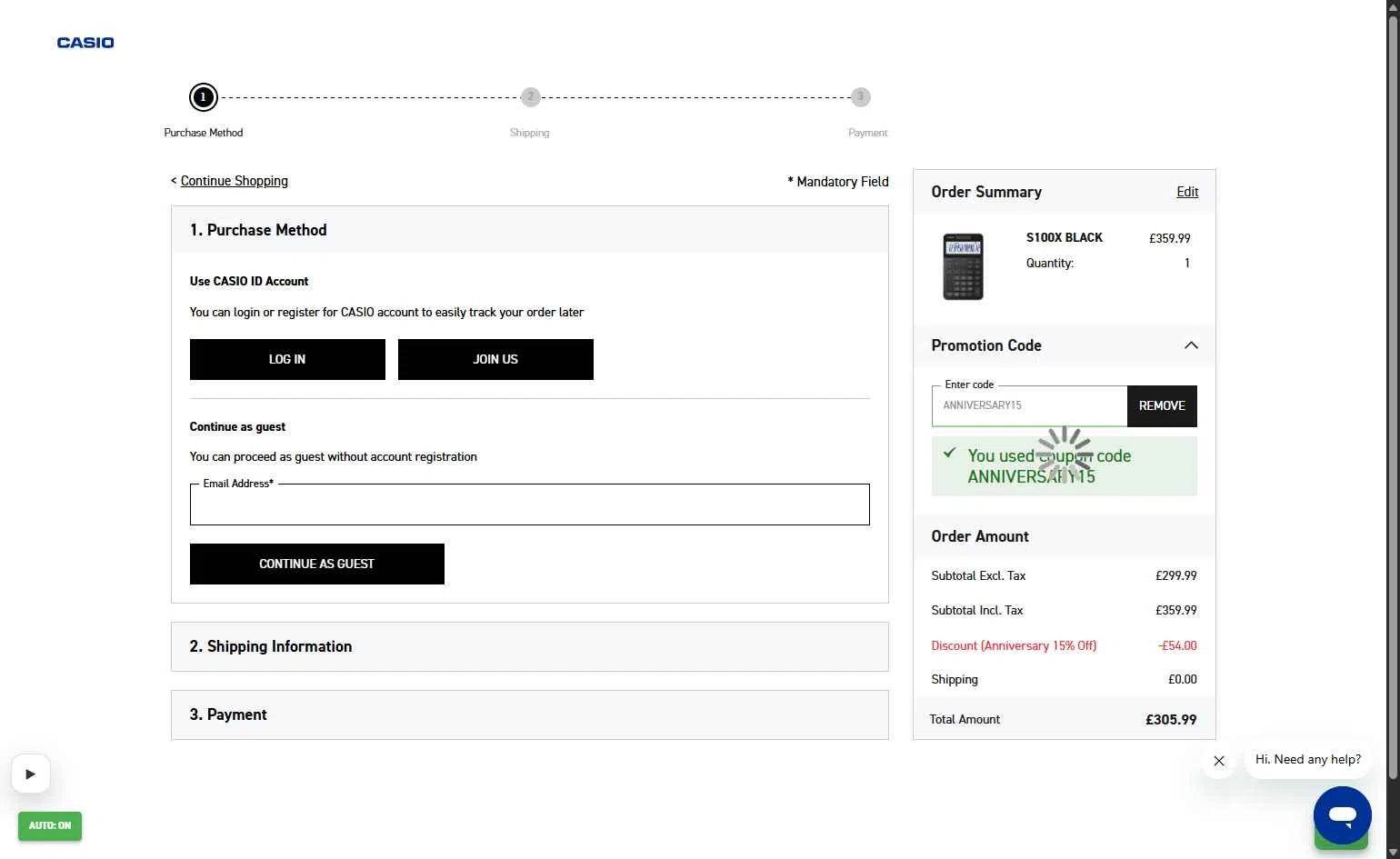Remove the ANNIVERSARY15 promo code
The image size is (1400, 859).
pyautogui.click(x=1162, y=406)
